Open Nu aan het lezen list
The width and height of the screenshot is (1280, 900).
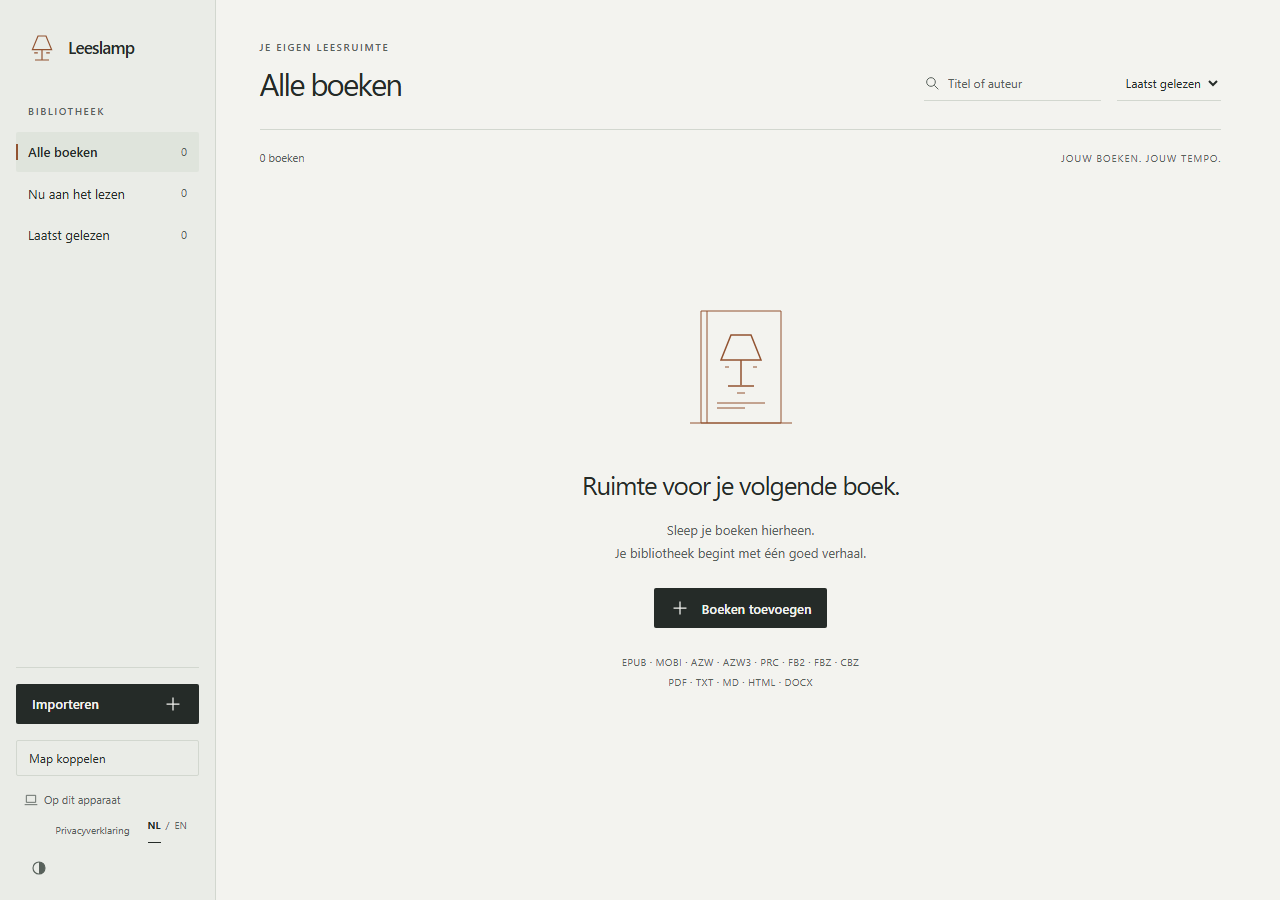(107, 194)
